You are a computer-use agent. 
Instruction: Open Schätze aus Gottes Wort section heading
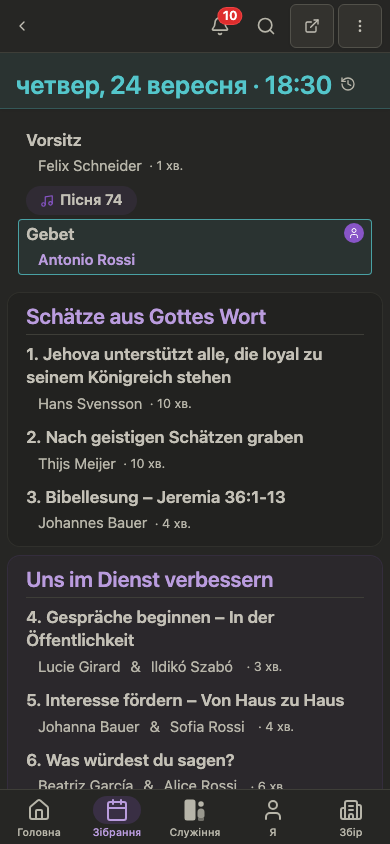(146, 317)
